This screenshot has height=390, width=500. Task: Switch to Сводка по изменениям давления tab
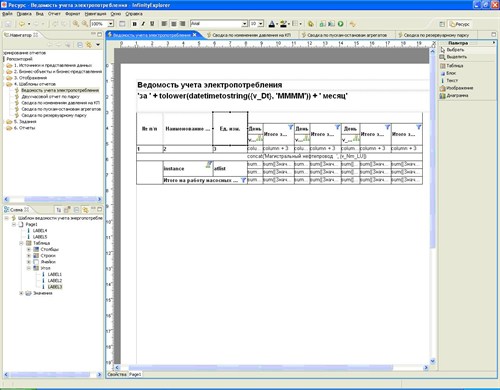pos(251,35)
